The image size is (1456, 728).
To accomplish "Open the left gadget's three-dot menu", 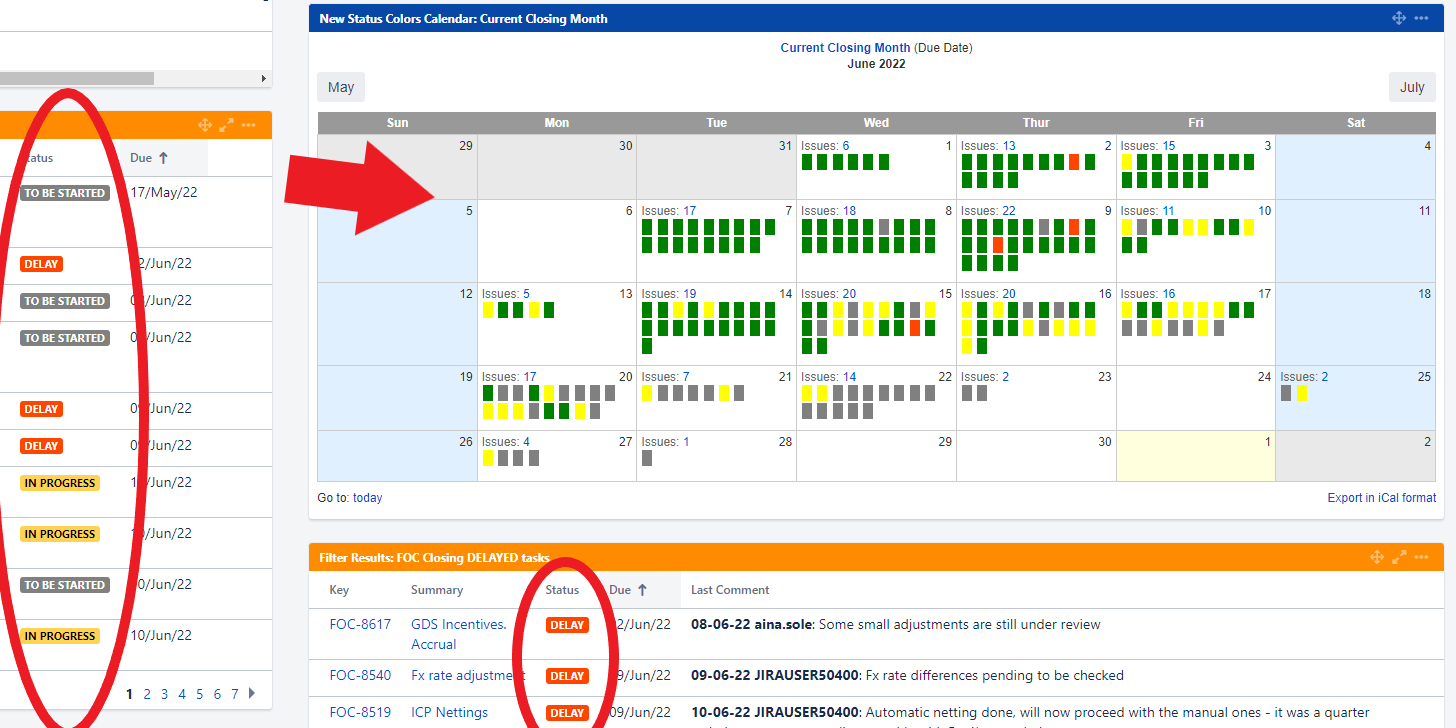I will tap(249, 125).
